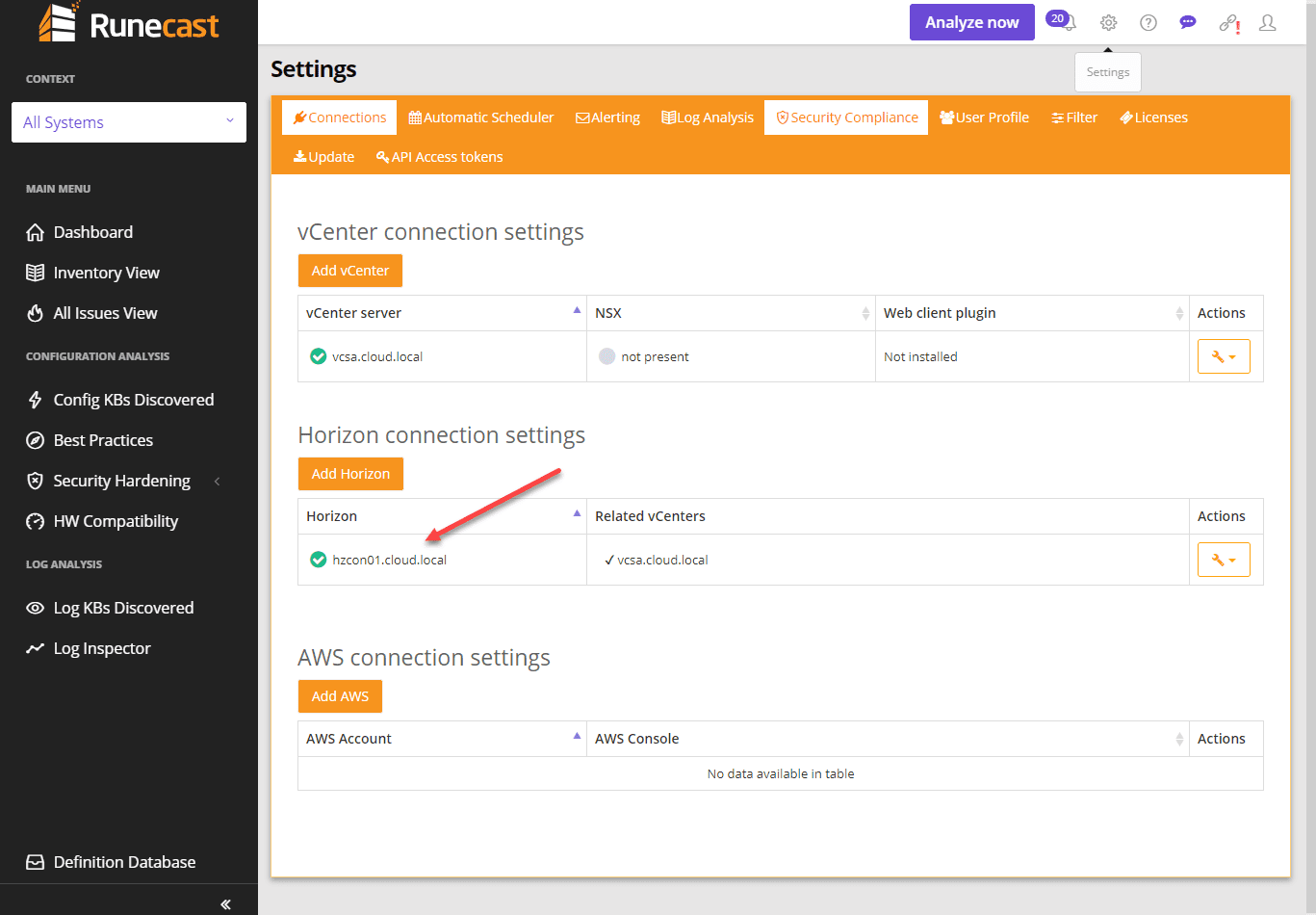This screenshot has height=915, width=1316.
Task: Switch to the Alerting tab
Action: [x=607, y=118]
